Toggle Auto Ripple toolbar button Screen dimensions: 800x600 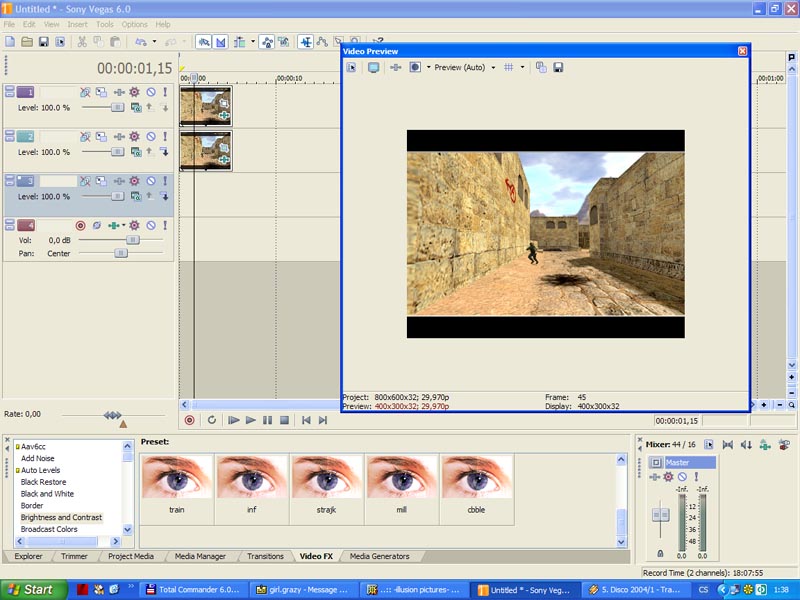click(x=239, y=42)
